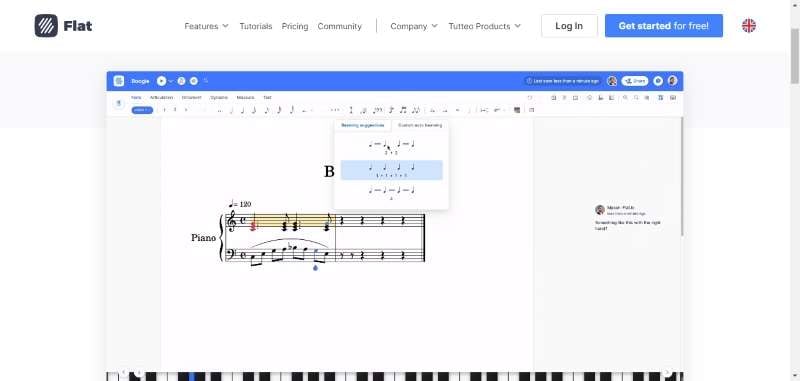The image size is (800, 381).
Task: Select the beamed eighth notes icon
Action: pos(403,110)
